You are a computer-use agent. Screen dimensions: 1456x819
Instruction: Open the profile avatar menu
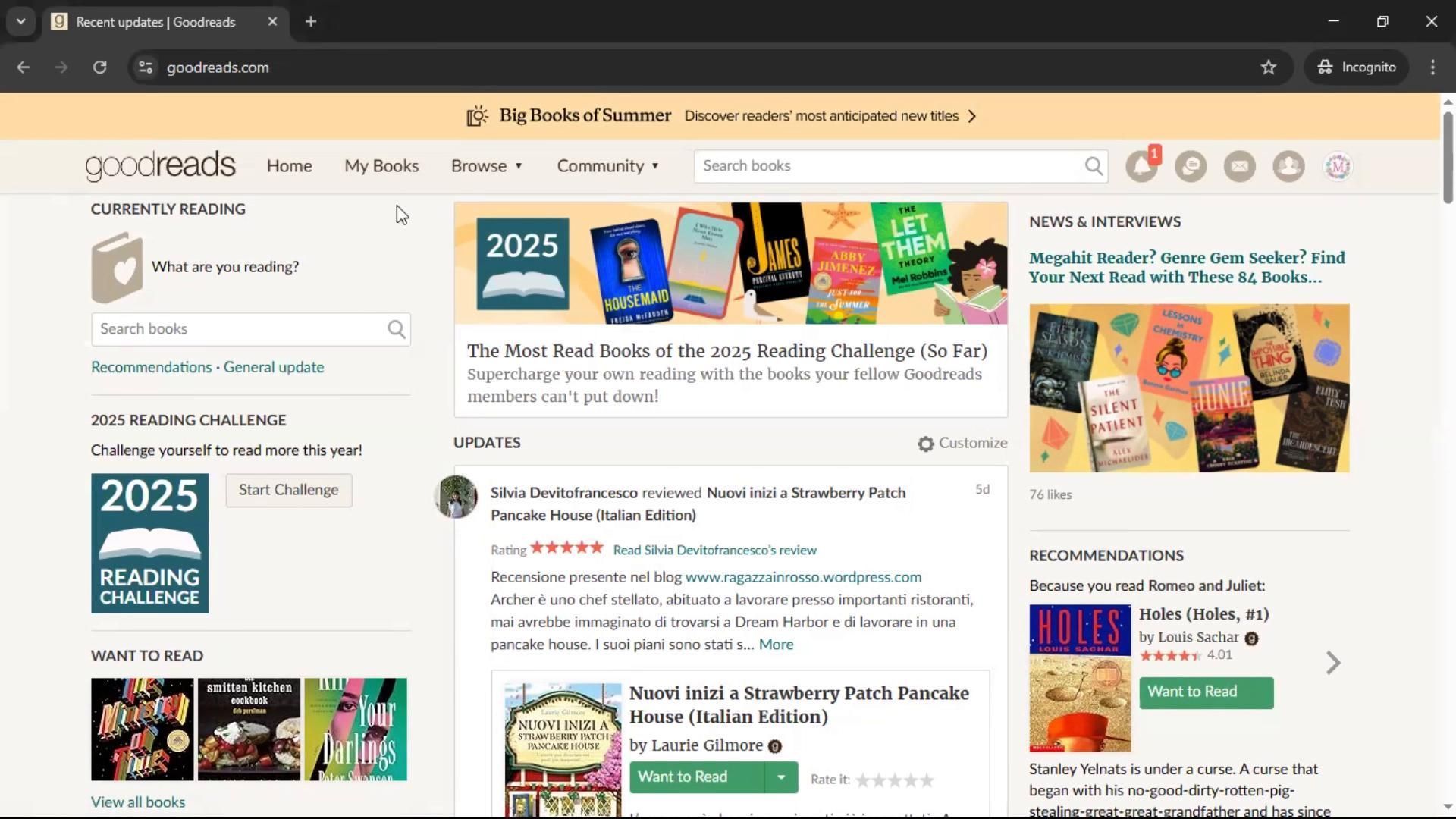pos(1338,166)
